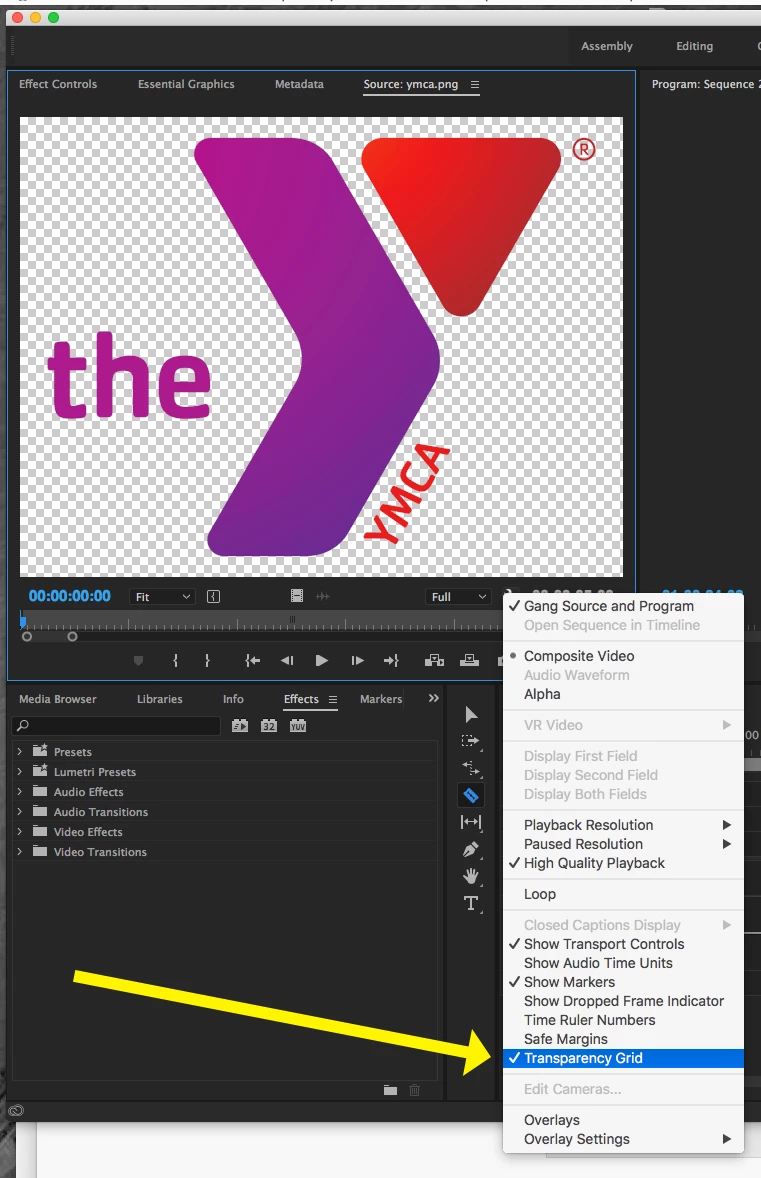Open the Effects panel hamburger menu
Viewport: 761px width, 1178px height.
(x=333, y=699)
